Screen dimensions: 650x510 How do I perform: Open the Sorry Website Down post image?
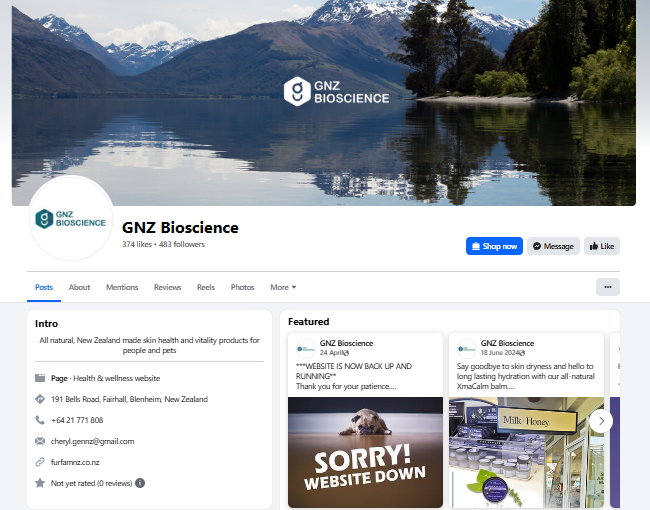(x=365, y=452)
